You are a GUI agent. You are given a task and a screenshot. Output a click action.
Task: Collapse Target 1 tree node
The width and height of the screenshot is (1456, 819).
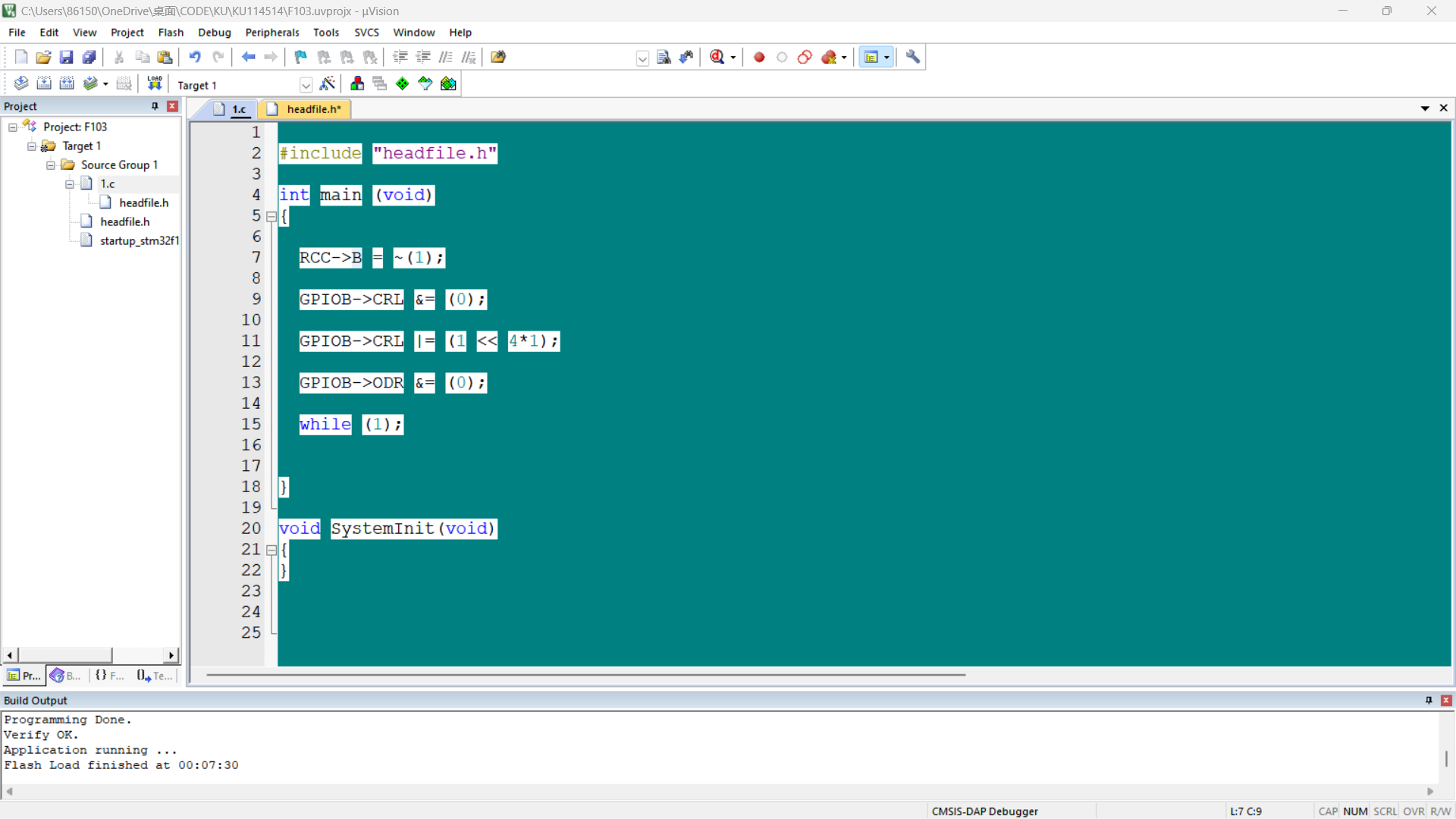[x=32, y=146]
